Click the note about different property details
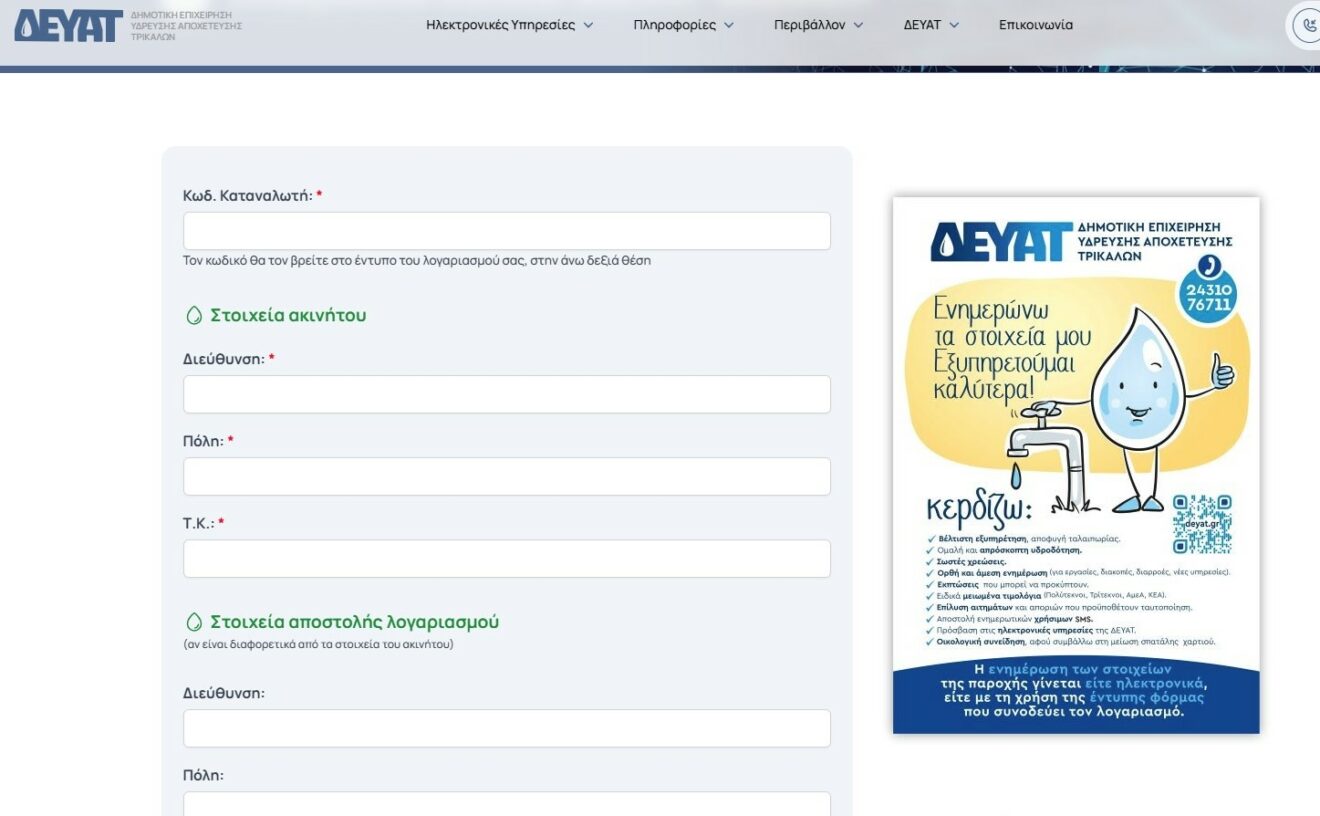The width and height of the screenshot is (1320, 816). [318, 644]
